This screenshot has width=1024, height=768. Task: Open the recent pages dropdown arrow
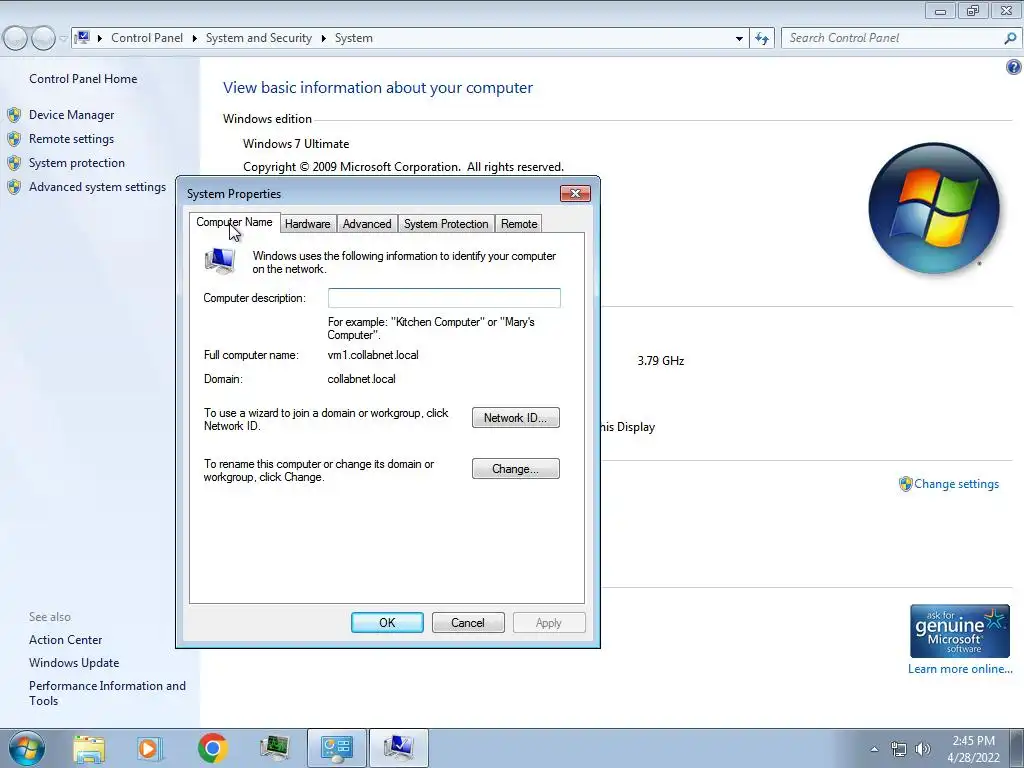[63, 39]
